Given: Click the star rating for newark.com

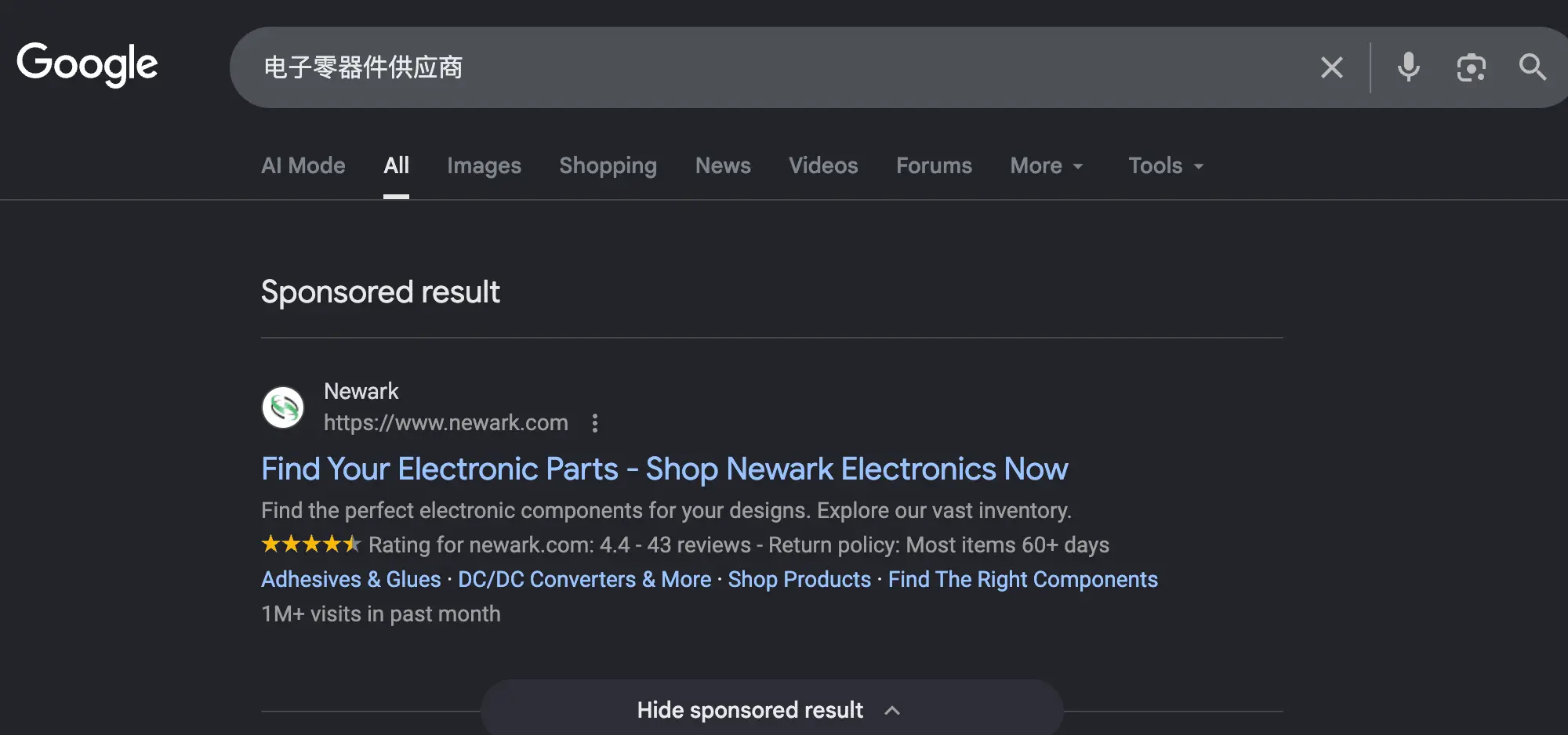Looking at the screenshot, I should click(310, 544).
